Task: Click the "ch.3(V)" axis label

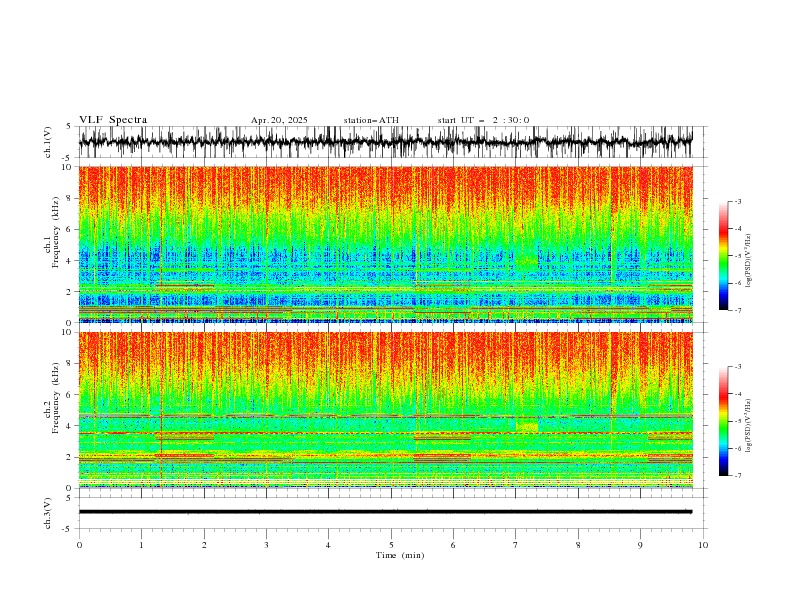Action: [48, 513]
